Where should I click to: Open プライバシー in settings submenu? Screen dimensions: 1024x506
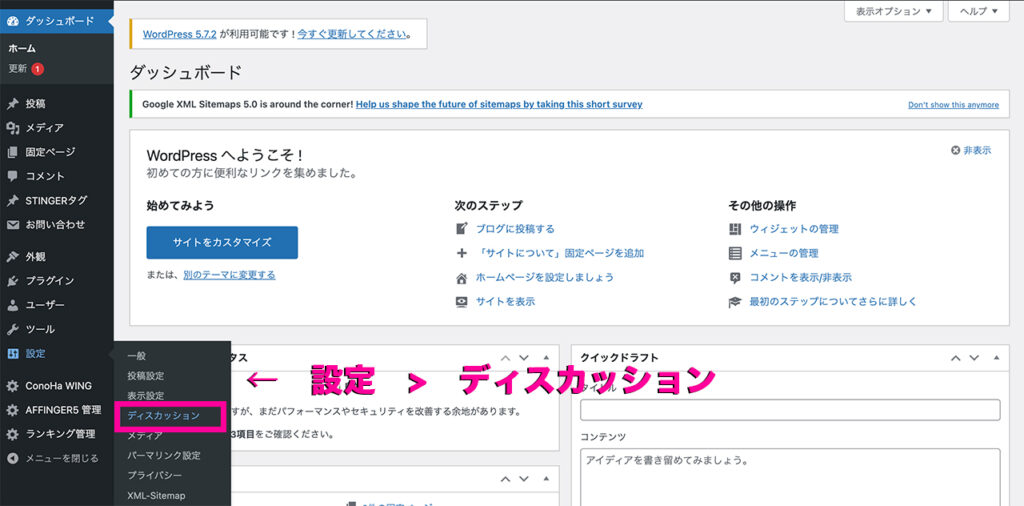click(x=155, y=475)
